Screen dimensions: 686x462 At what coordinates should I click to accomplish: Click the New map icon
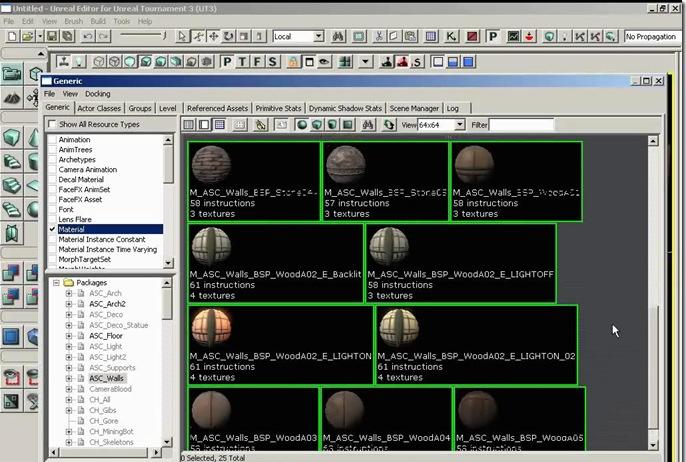point(12,36)
